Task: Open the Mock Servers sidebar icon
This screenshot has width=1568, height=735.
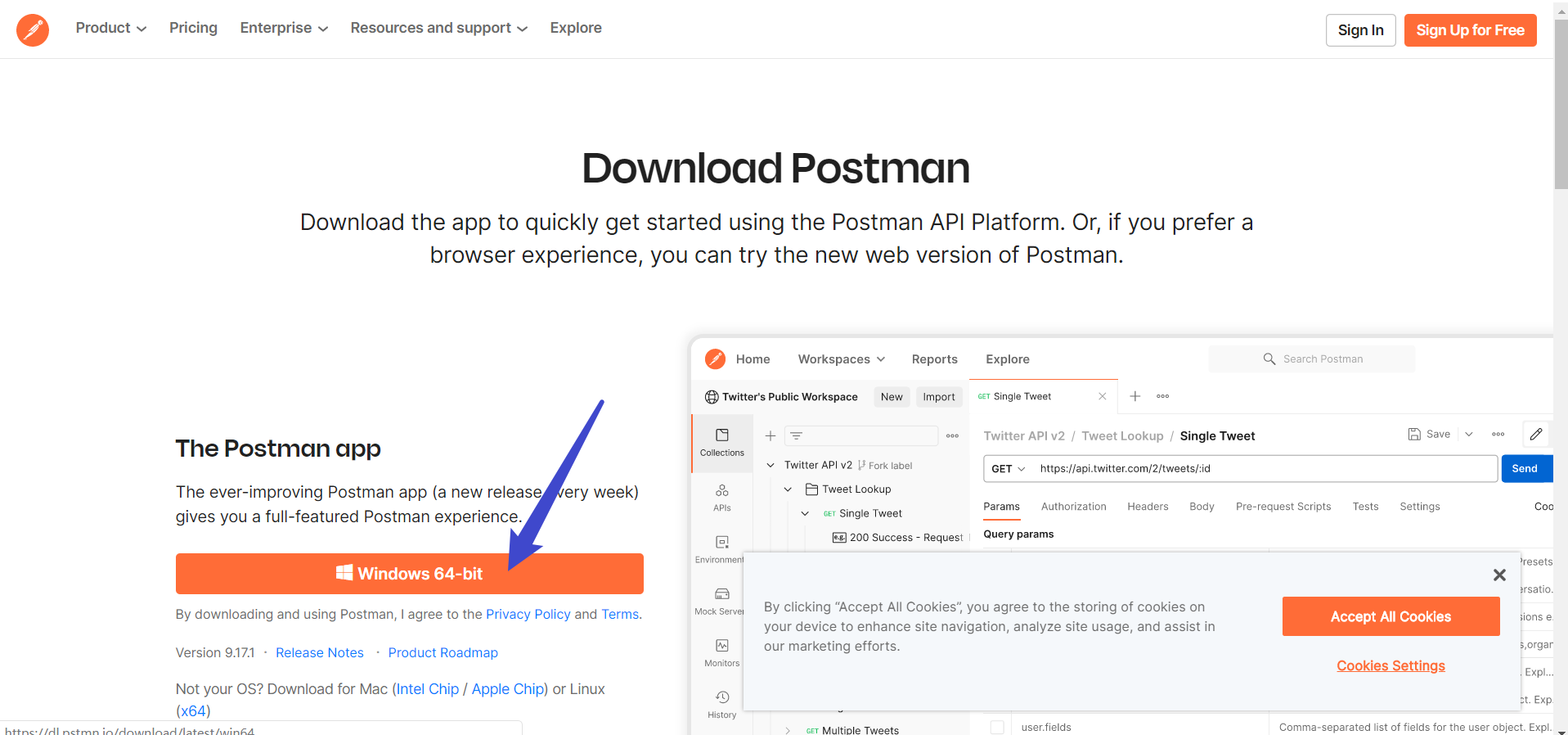Action: click(x=721, y=601)
